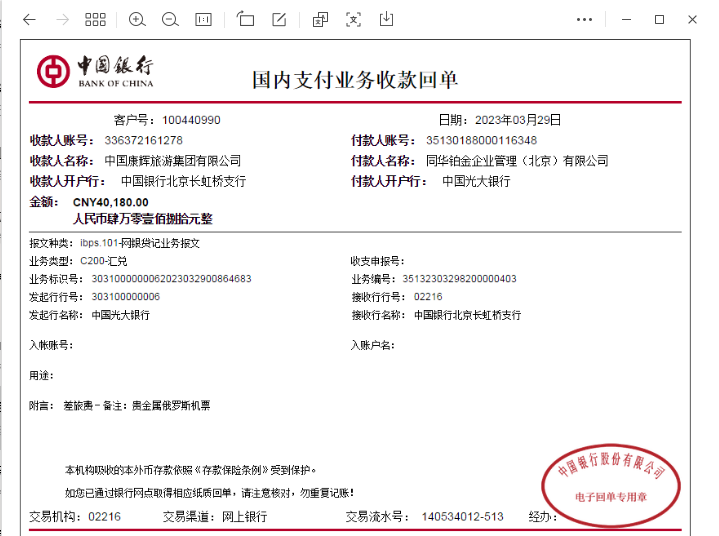Click the forward arrow in the toolbar
This screenshot has height=536, width=719.
coord(62,19)
